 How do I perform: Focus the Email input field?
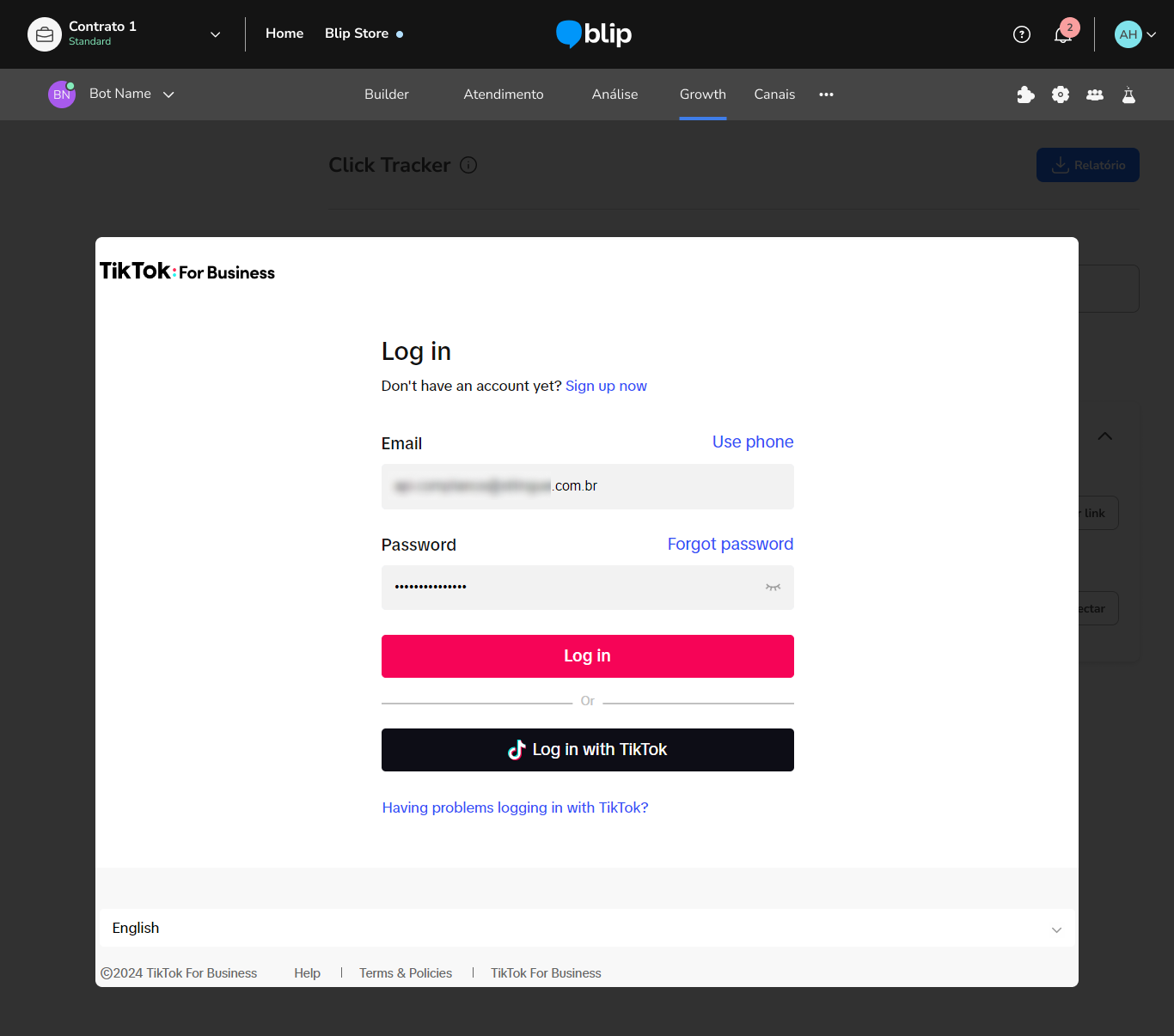tap(588, 486)
